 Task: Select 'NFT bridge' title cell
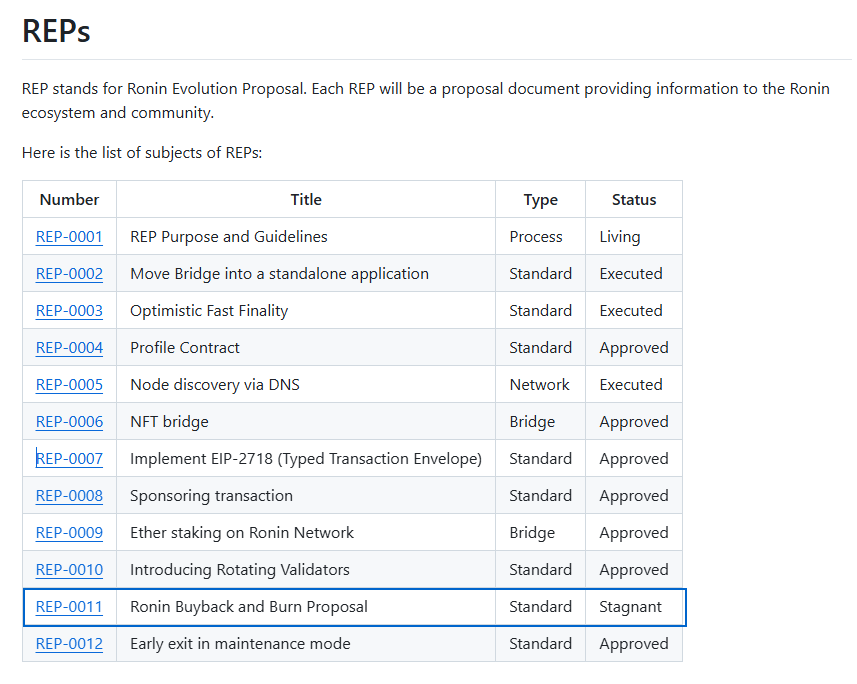coord(306,422)
